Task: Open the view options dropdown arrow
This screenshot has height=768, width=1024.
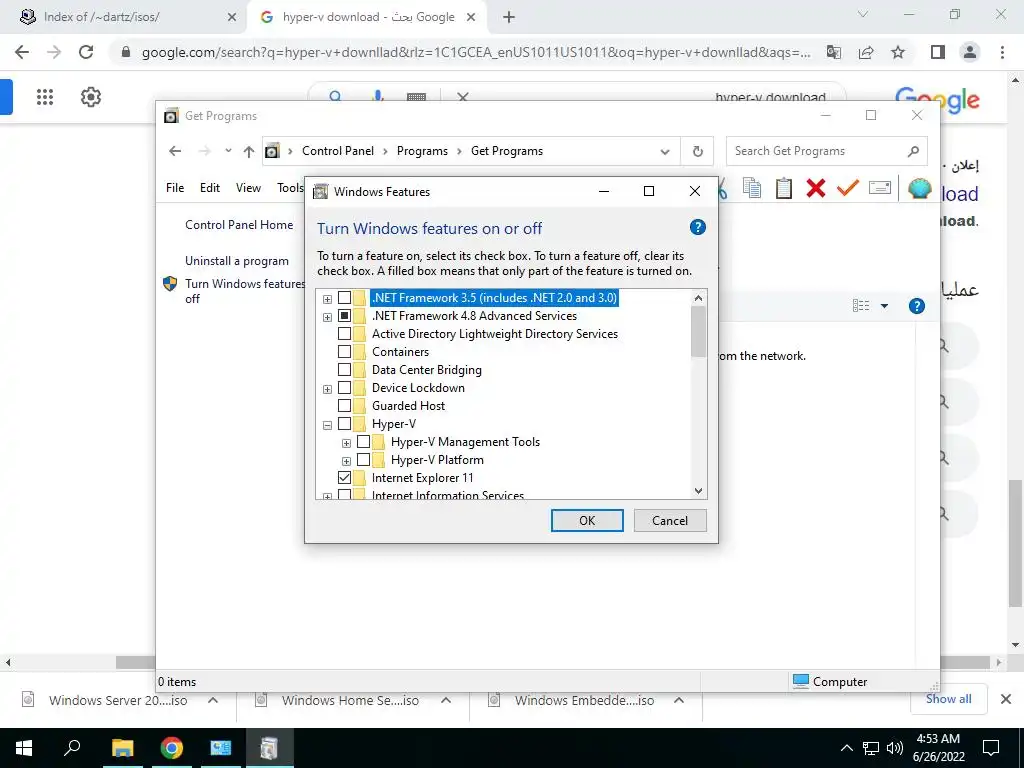Action: [884, 306]
